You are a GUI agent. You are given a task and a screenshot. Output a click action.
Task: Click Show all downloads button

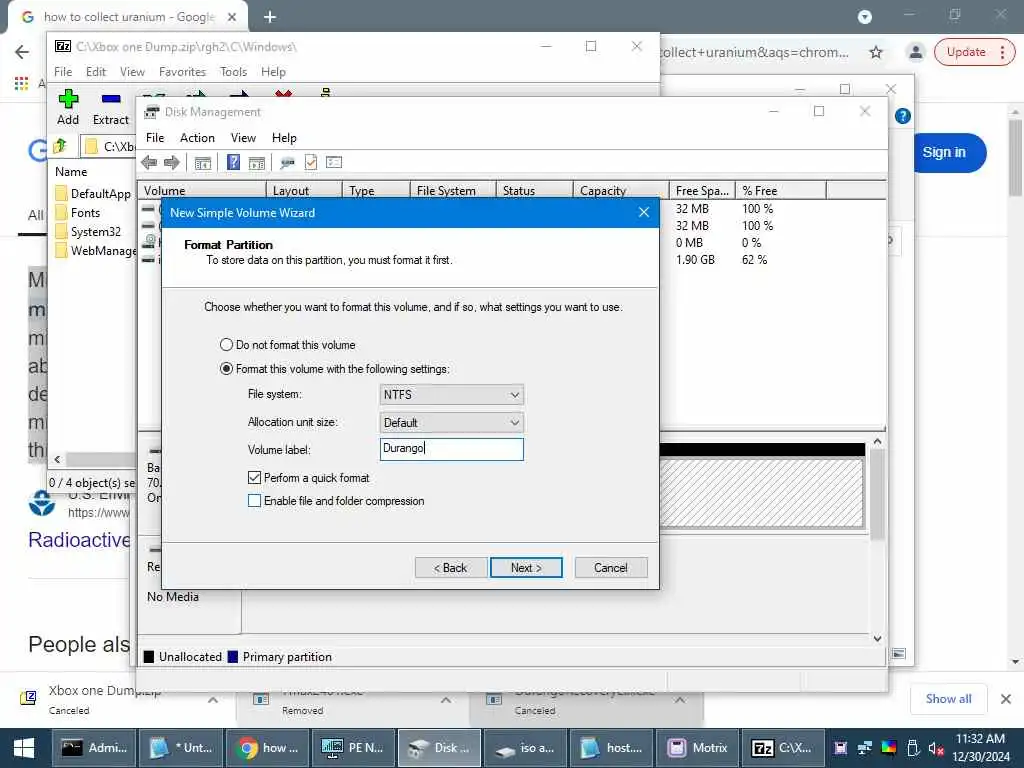948,699
